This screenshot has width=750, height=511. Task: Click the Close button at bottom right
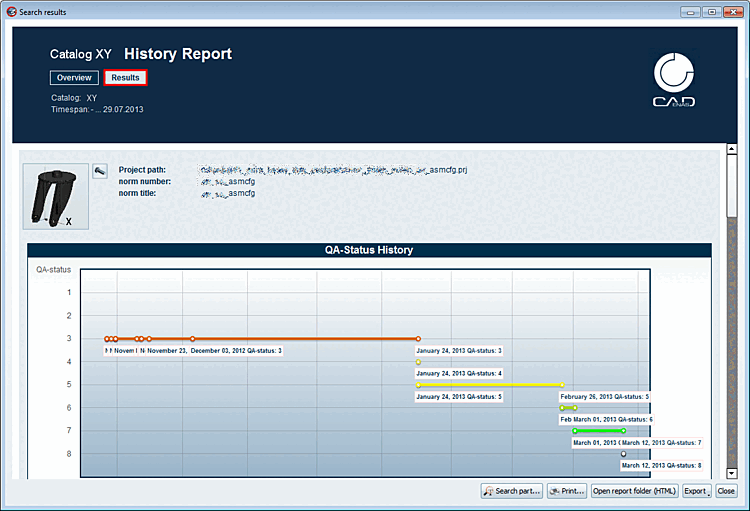[726, 491]
